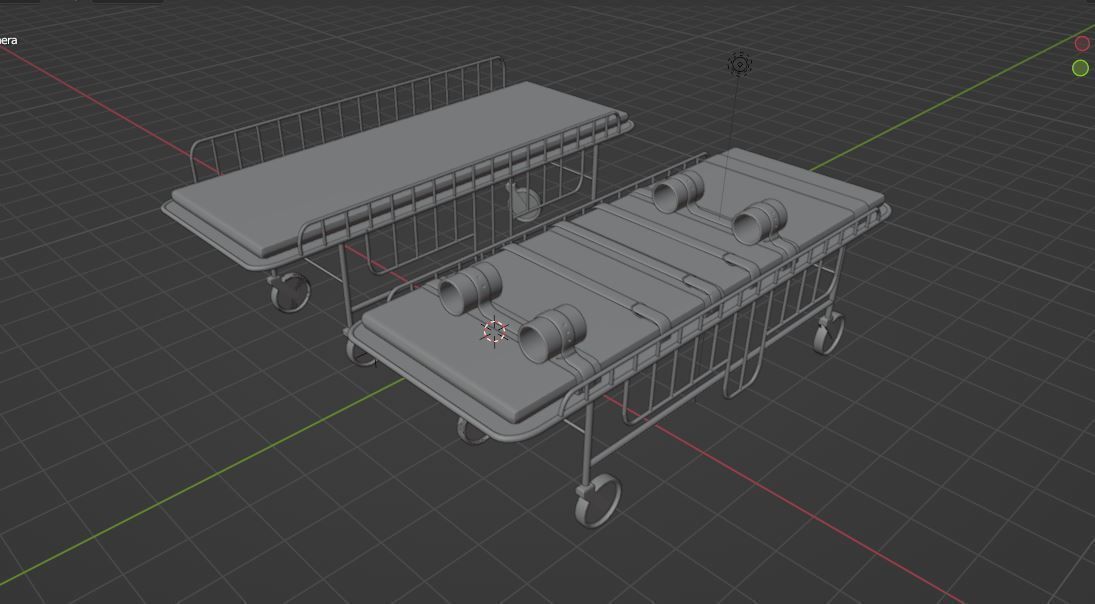The height and width of the screenshot is (604, 1095).
Task: Select the far right caster wheel of the strapped stretcher
Action: [829, 332]
